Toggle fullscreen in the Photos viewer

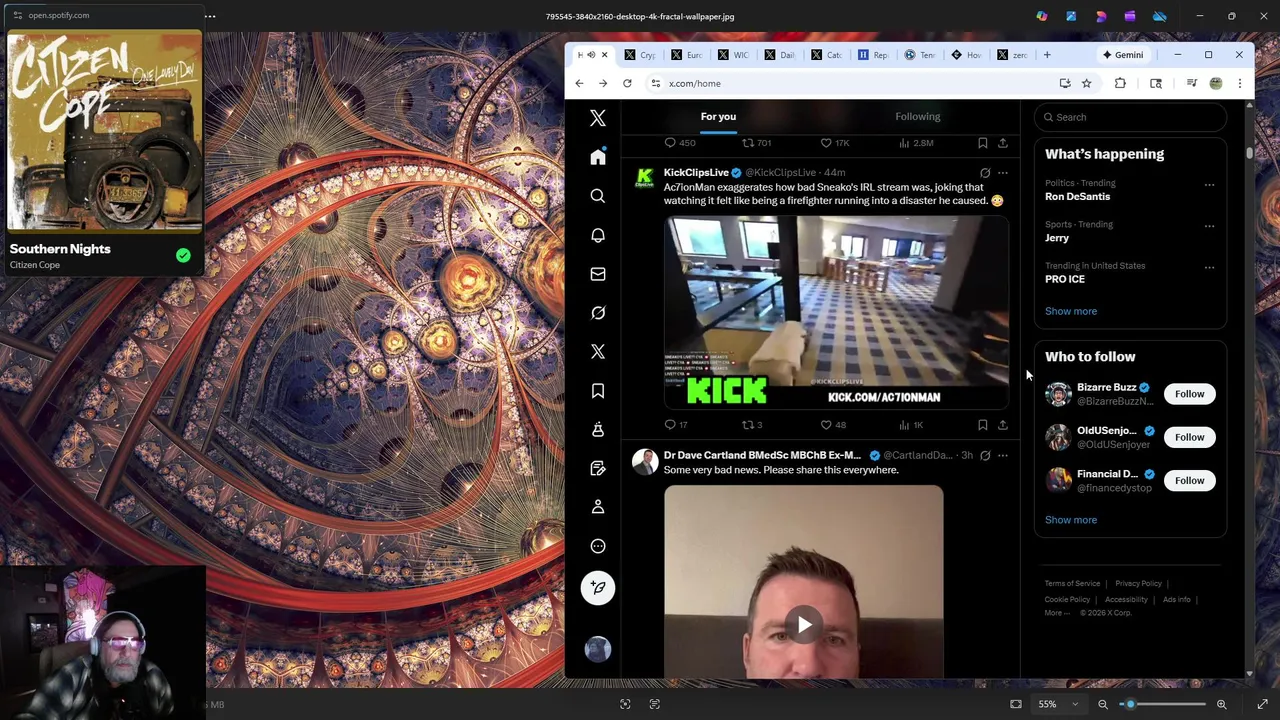coord(1263,704)
